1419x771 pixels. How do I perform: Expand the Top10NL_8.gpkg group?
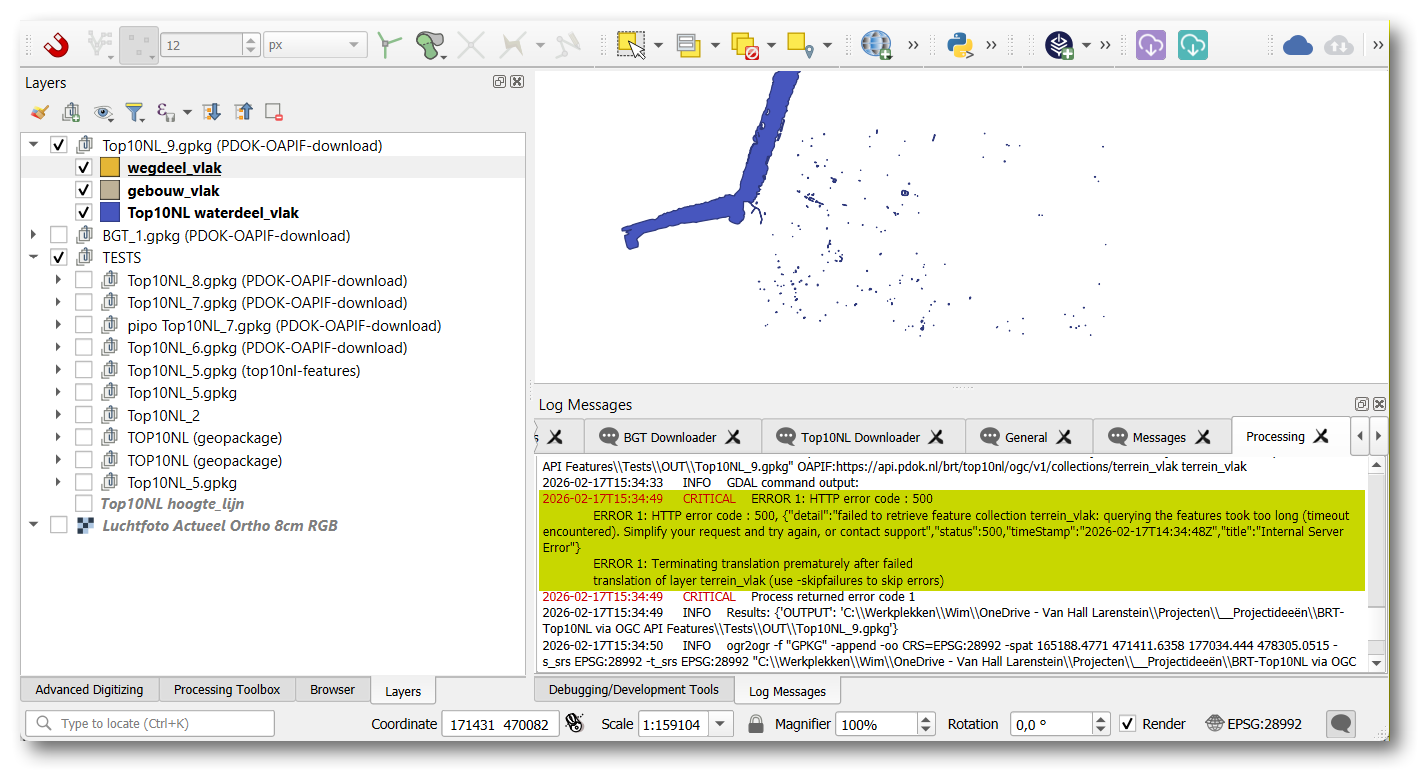click(58, 281)
